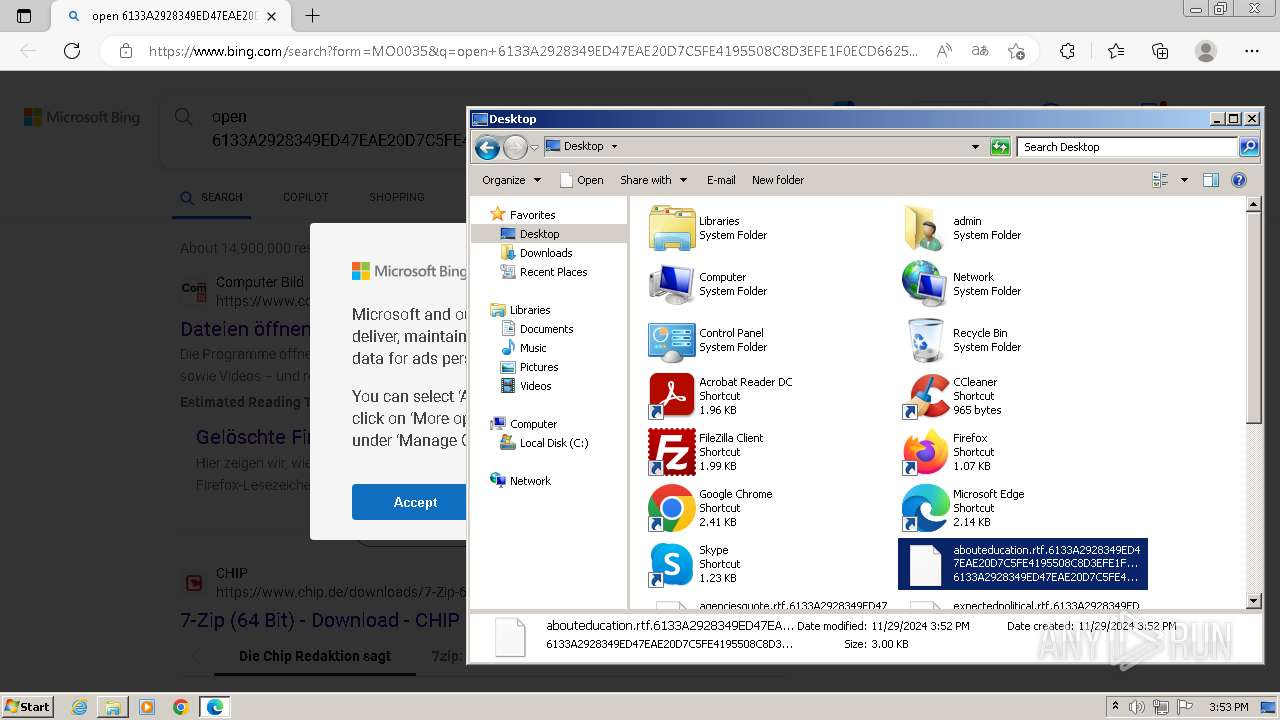Click the Explorer forward arrow button
1280x720 pixels.
(x=515, y=147)
